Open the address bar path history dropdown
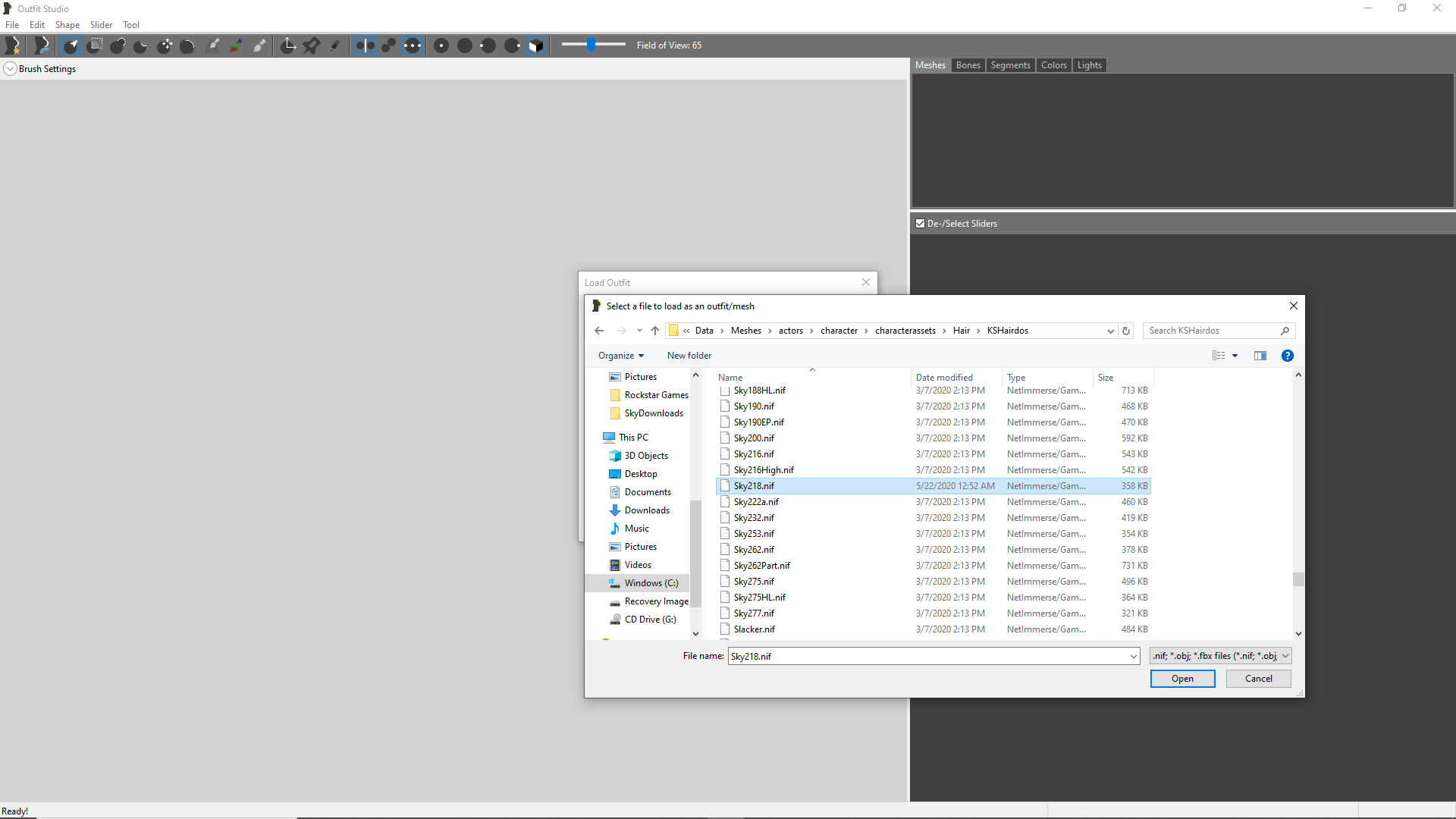Screen dimensions: 1456x819 1110,331
